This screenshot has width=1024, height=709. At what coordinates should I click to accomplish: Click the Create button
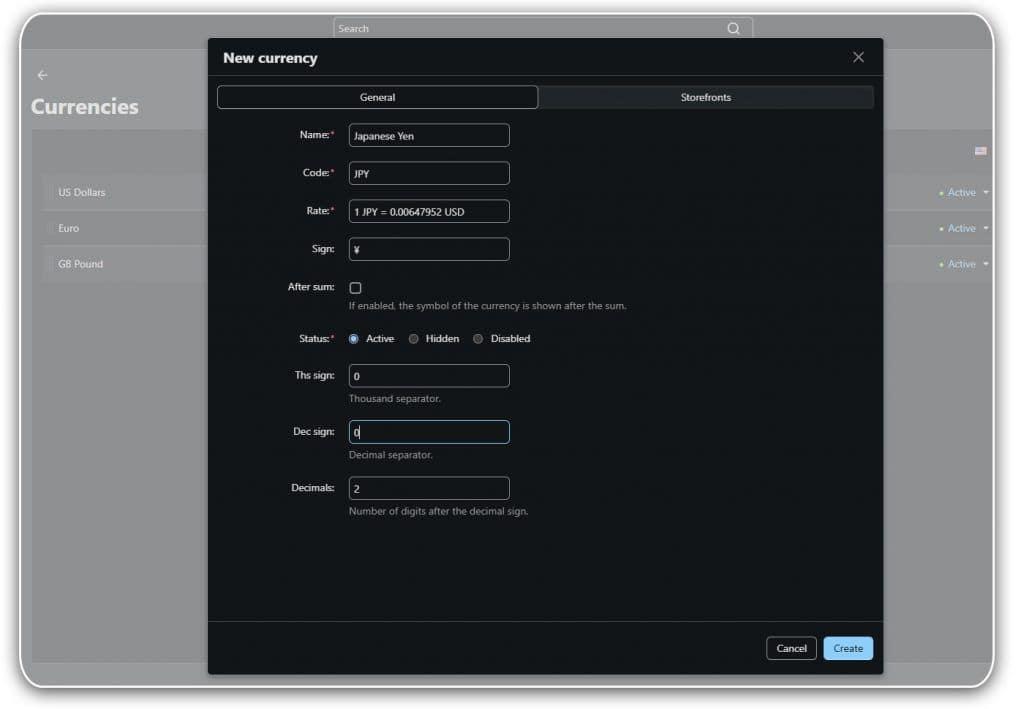pyautogui.click(x=847, y=648)
